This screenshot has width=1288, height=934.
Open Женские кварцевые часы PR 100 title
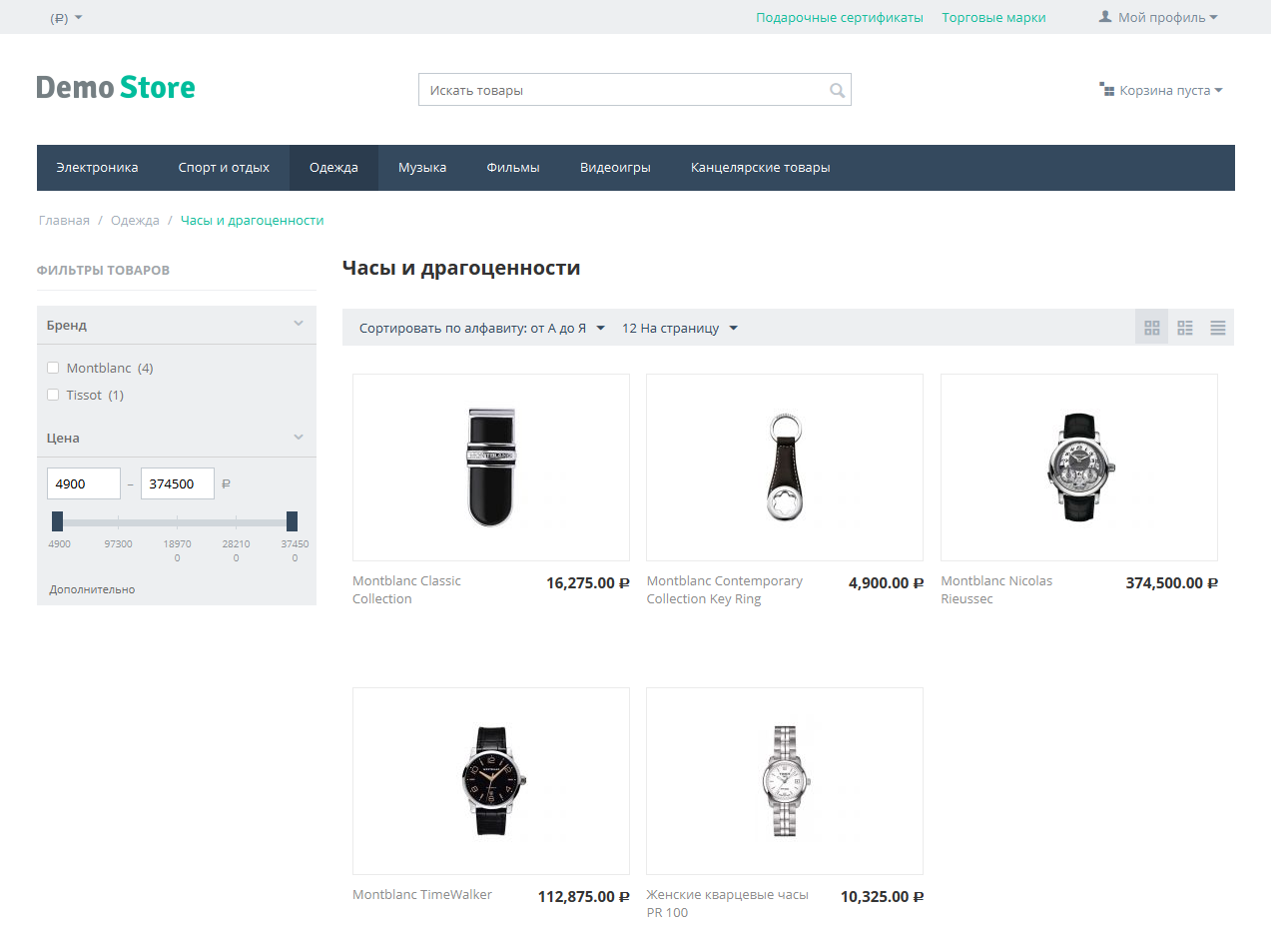pyautogui.click(x=727, y=903)
